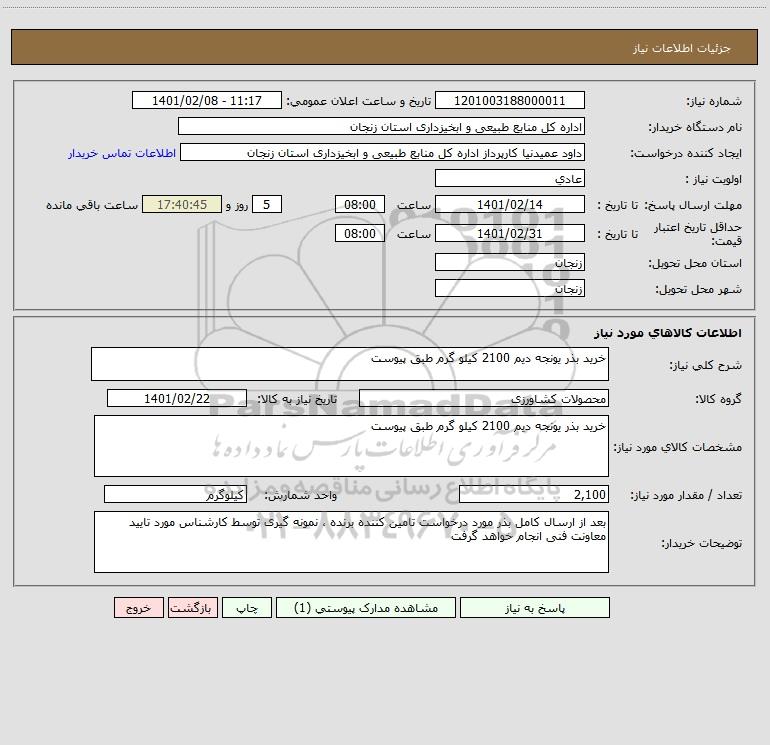
Task: Click the خروج exit button
Action: [x=138, y=607]
